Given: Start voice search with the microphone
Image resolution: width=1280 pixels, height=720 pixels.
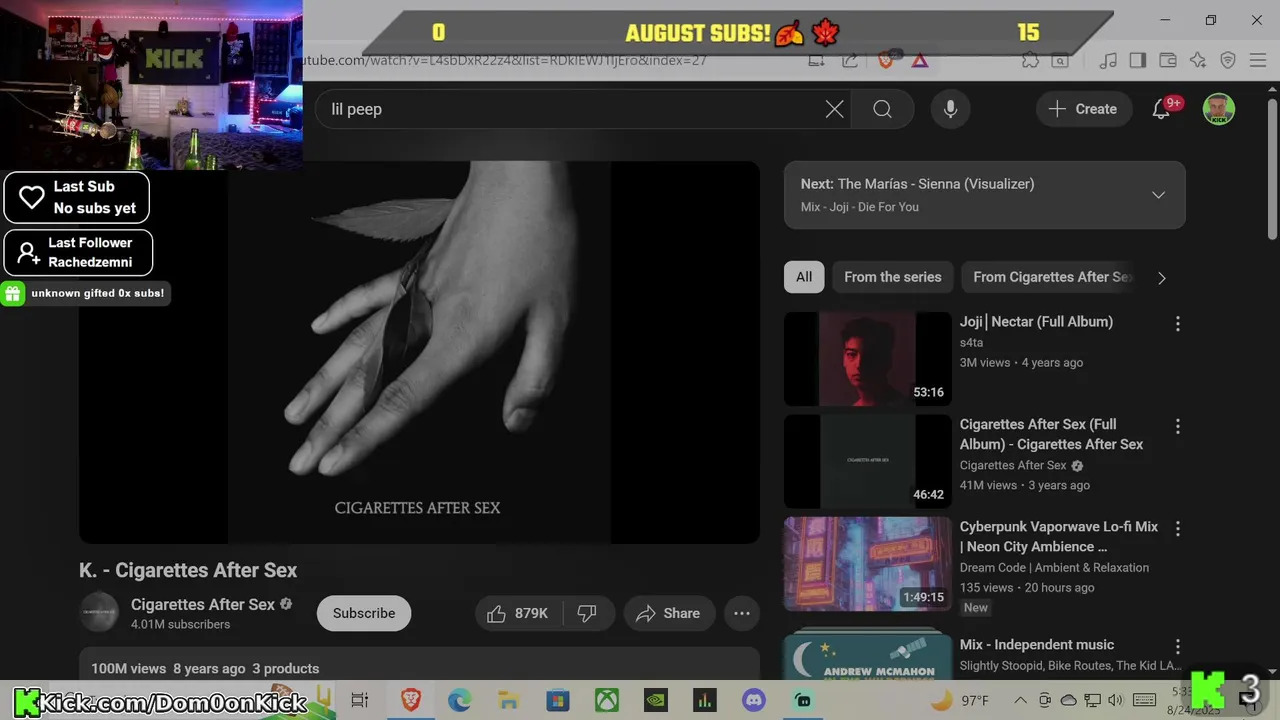Looking at the screenshot, I should point(950,109).
